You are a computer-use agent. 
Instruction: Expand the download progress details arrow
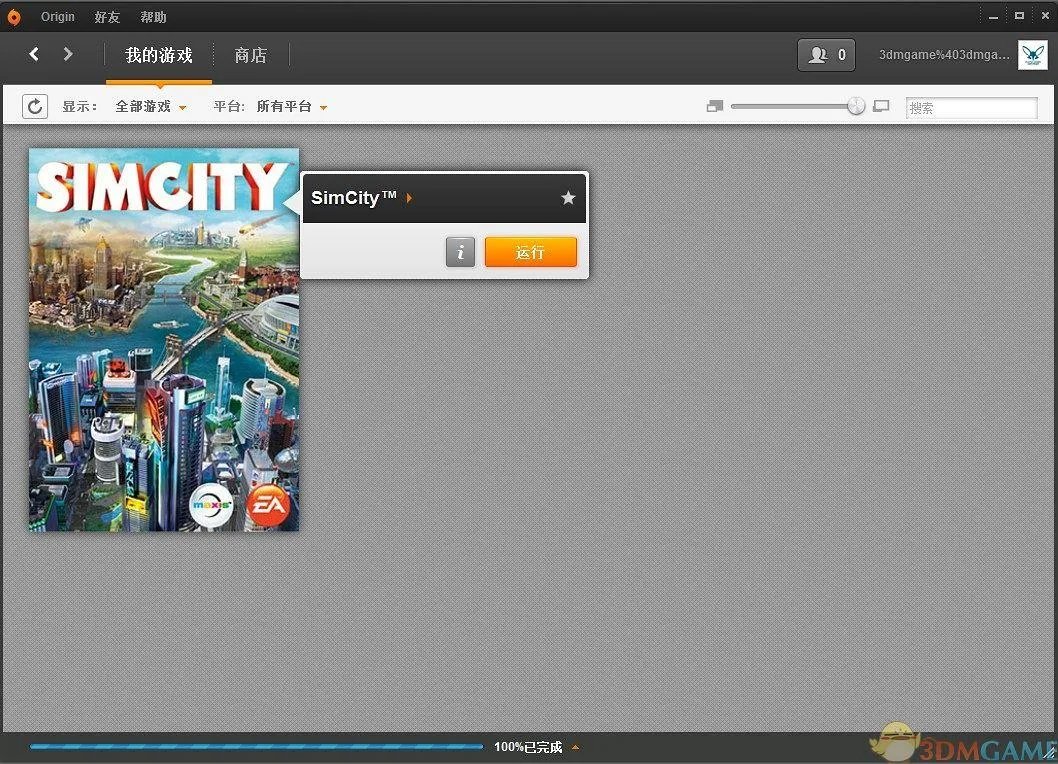click(575, 747)
